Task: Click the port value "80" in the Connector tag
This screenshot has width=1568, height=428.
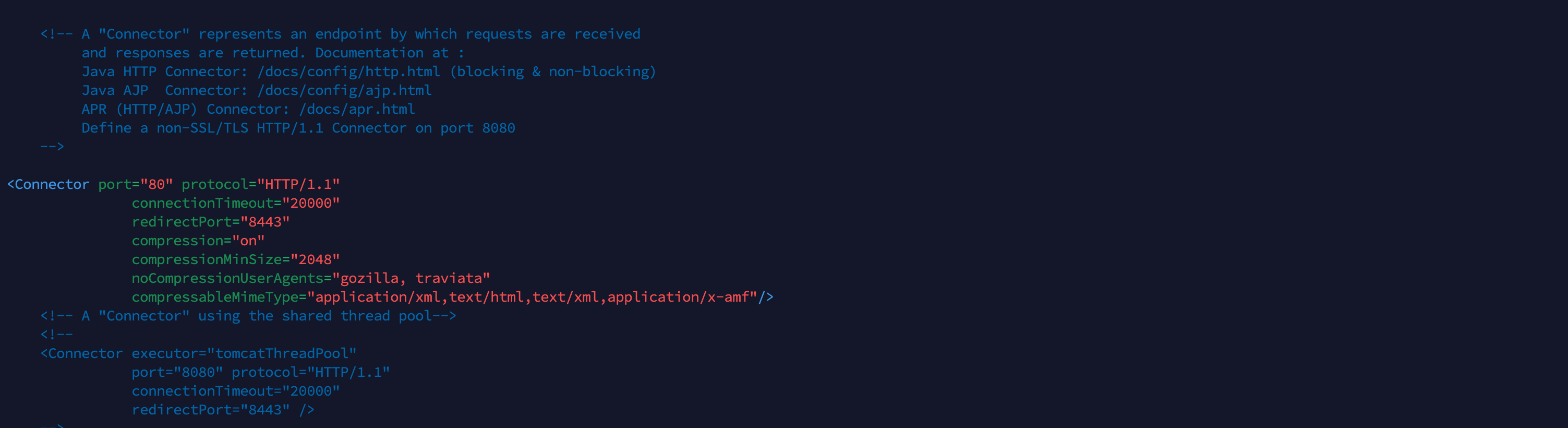Action: [x=156, y=184]
